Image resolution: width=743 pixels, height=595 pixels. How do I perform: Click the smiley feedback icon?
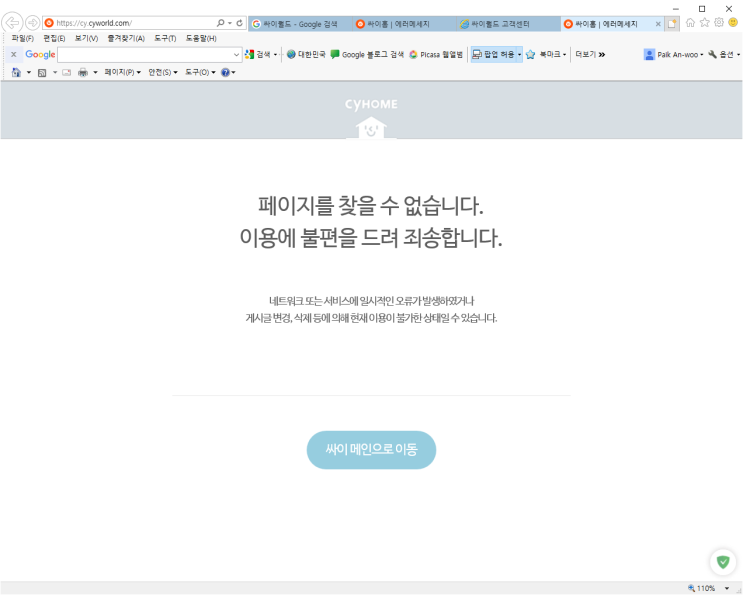pyautogui.click(x=733, y=23)
